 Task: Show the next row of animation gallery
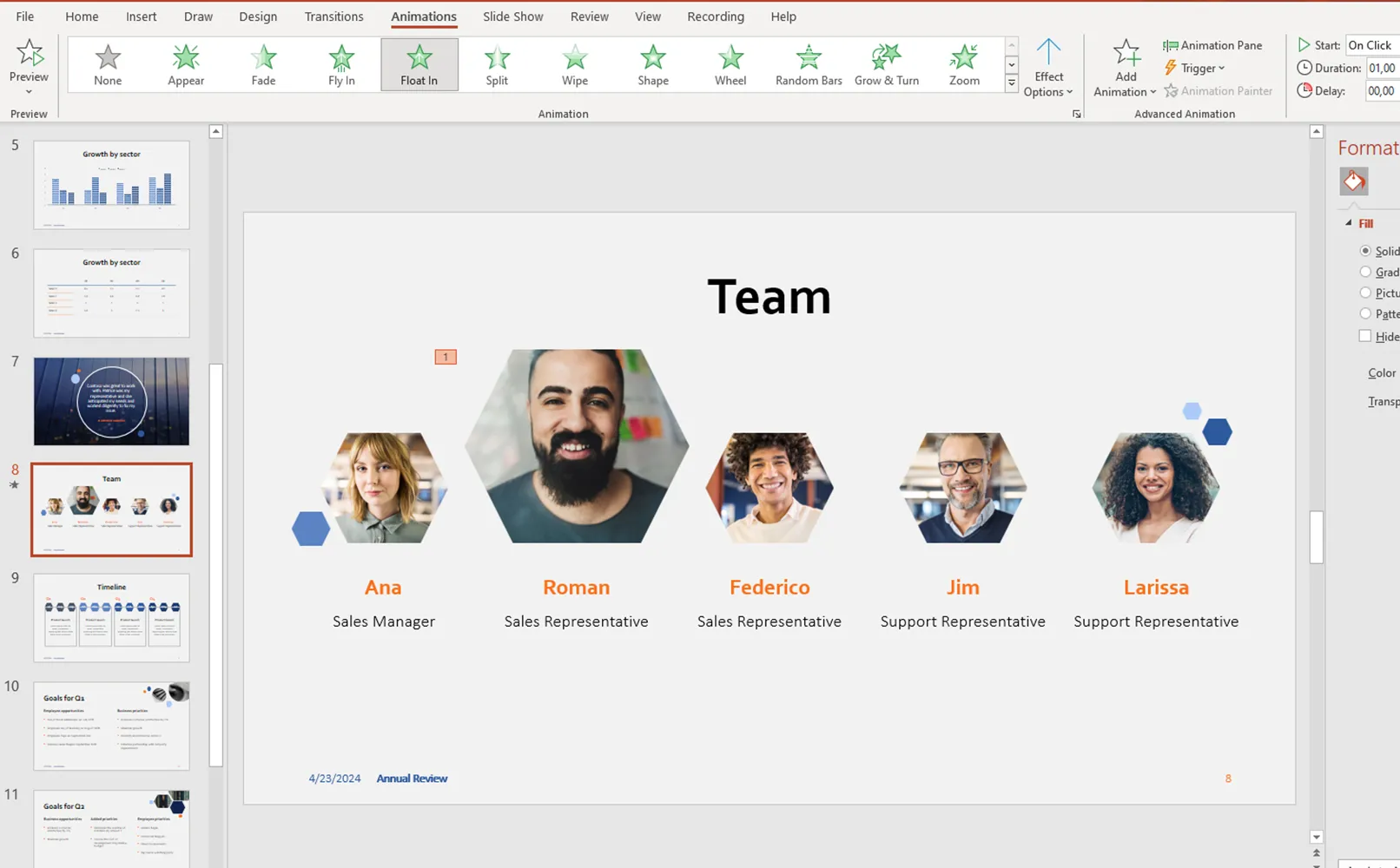[1012, 65]
